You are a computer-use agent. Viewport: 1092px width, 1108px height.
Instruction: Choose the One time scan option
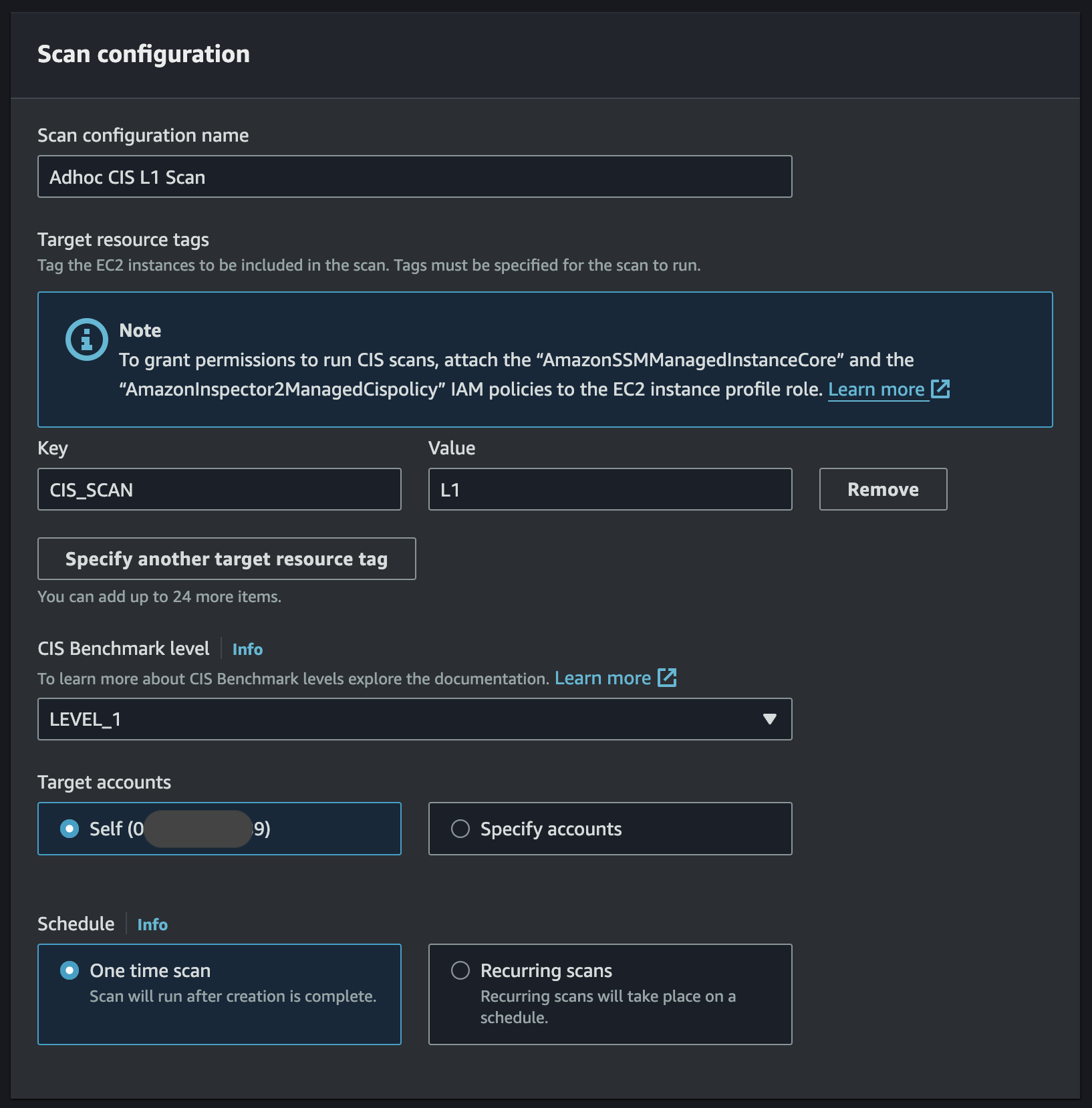(70, 970)
